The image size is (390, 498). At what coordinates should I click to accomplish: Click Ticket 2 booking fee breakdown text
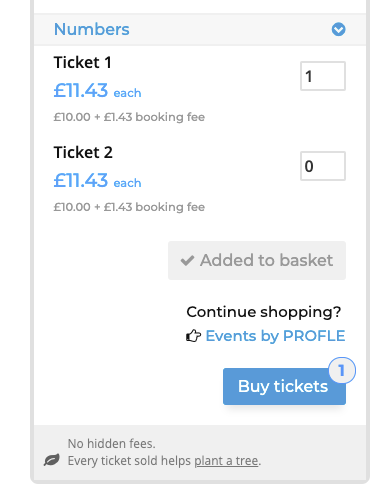(x=129, y=207)
